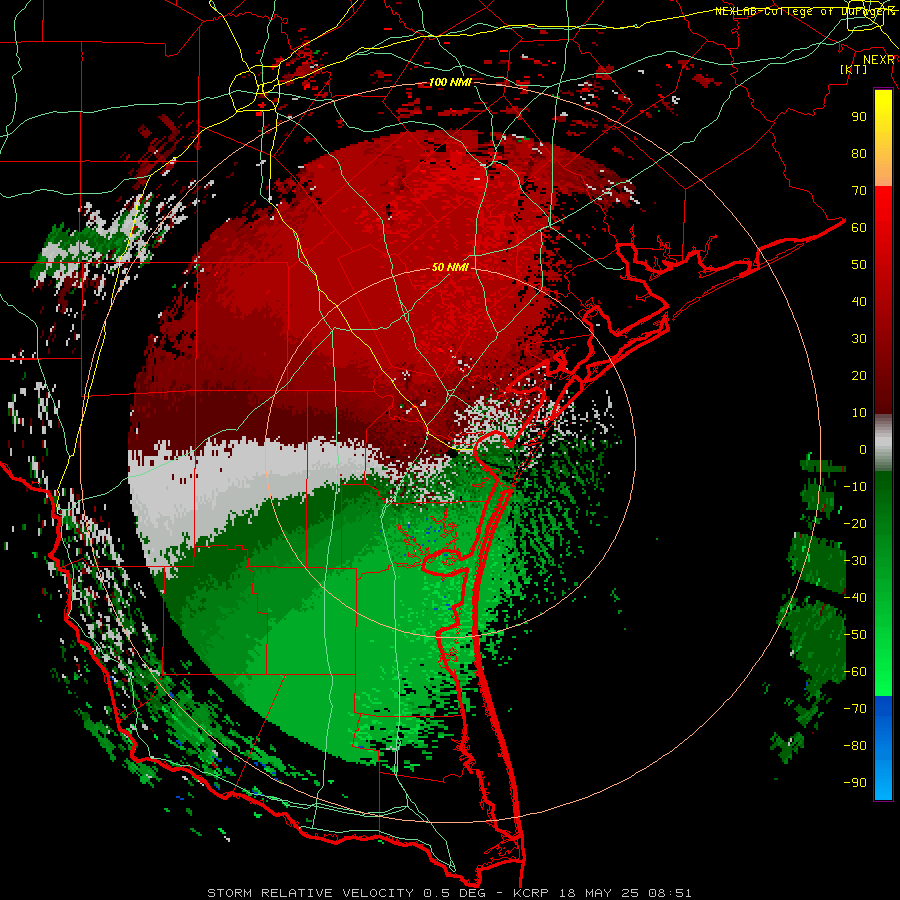Click the "80" value on the velocity scale

(x=859, y=153)
